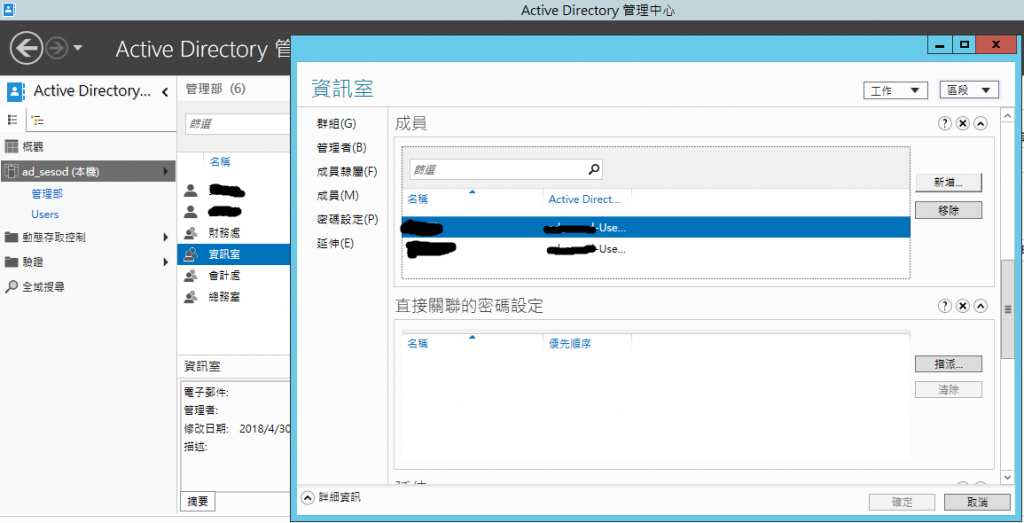Switch to tree view icon
This screenshot has height=523, width=1024.
(37, 120)
